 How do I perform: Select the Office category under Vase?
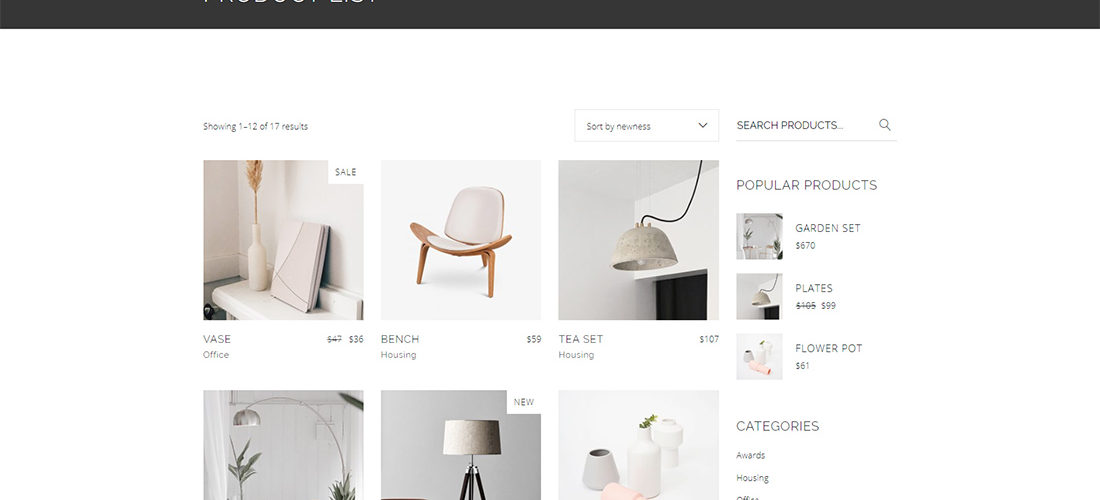click(x=216, y=355)
